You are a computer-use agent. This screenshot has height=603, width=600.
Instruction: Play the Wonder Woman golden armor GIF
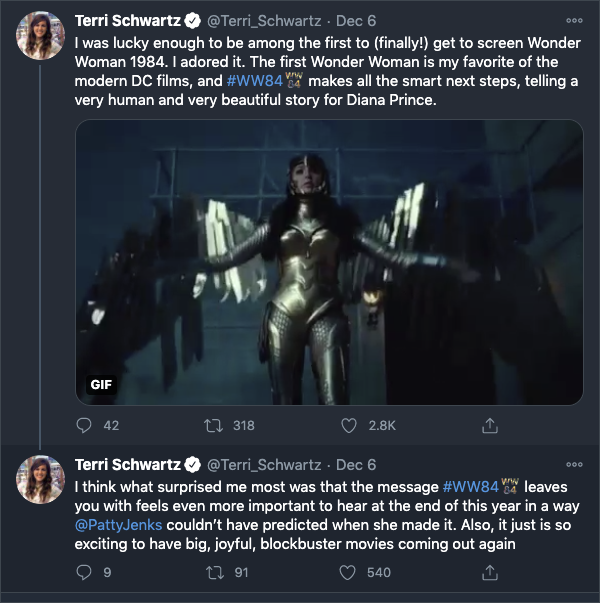[x=329, y=262]
